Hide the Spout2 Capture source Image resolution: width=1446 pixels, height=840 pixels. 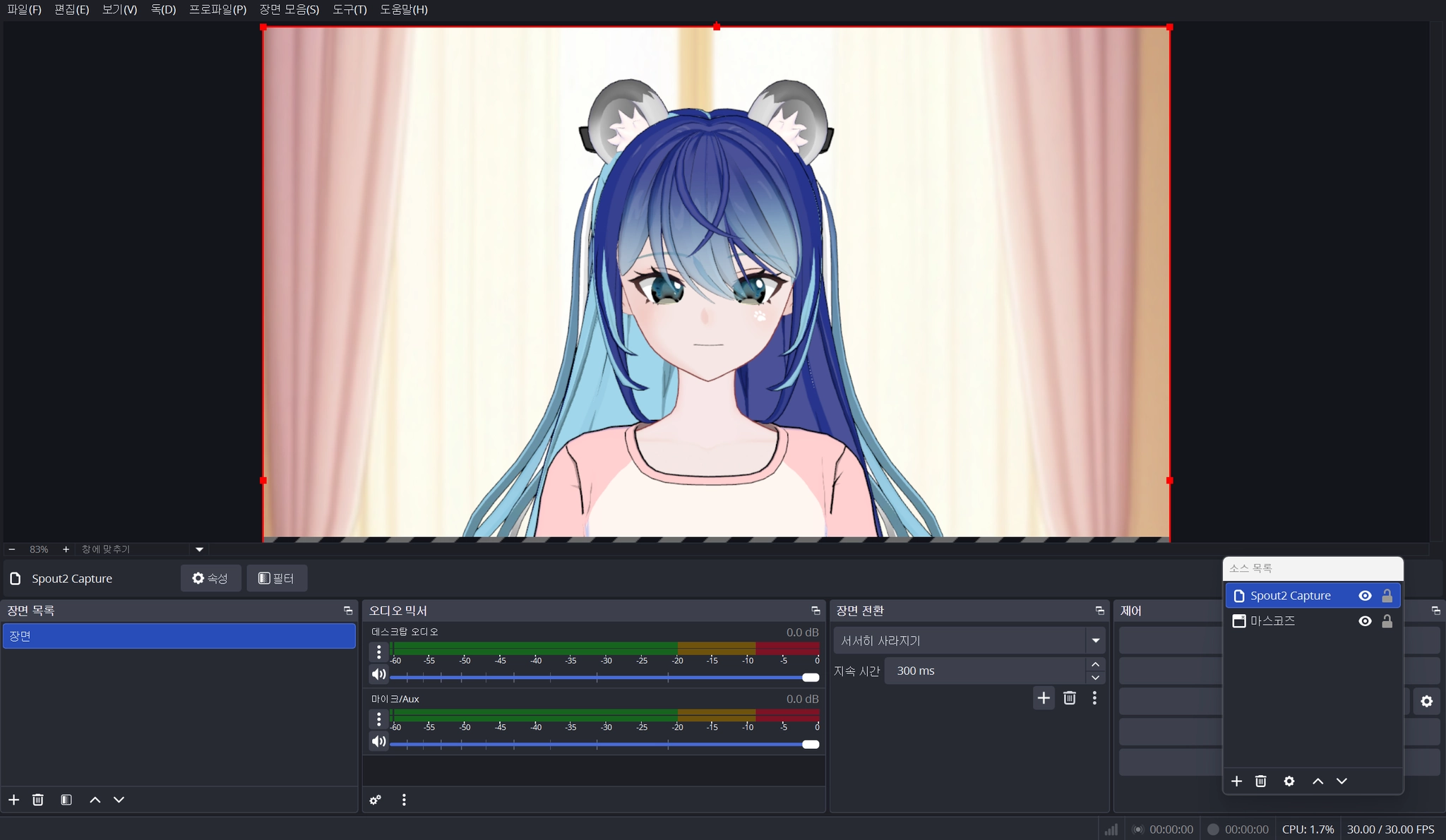[x=1365, y=596]
